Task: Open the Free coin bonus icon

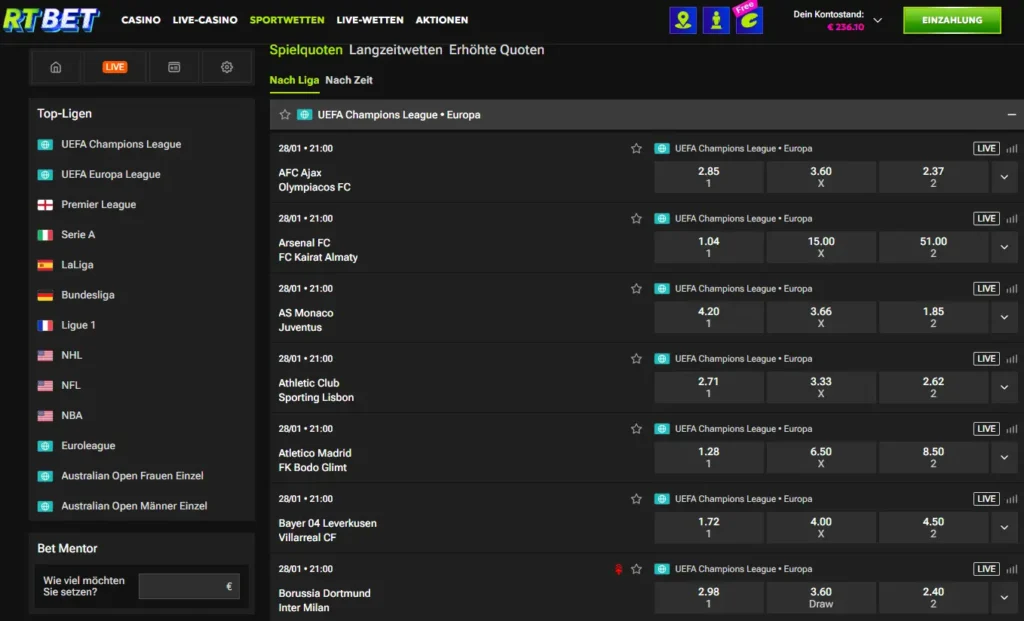Action: [x=749, y=20]
